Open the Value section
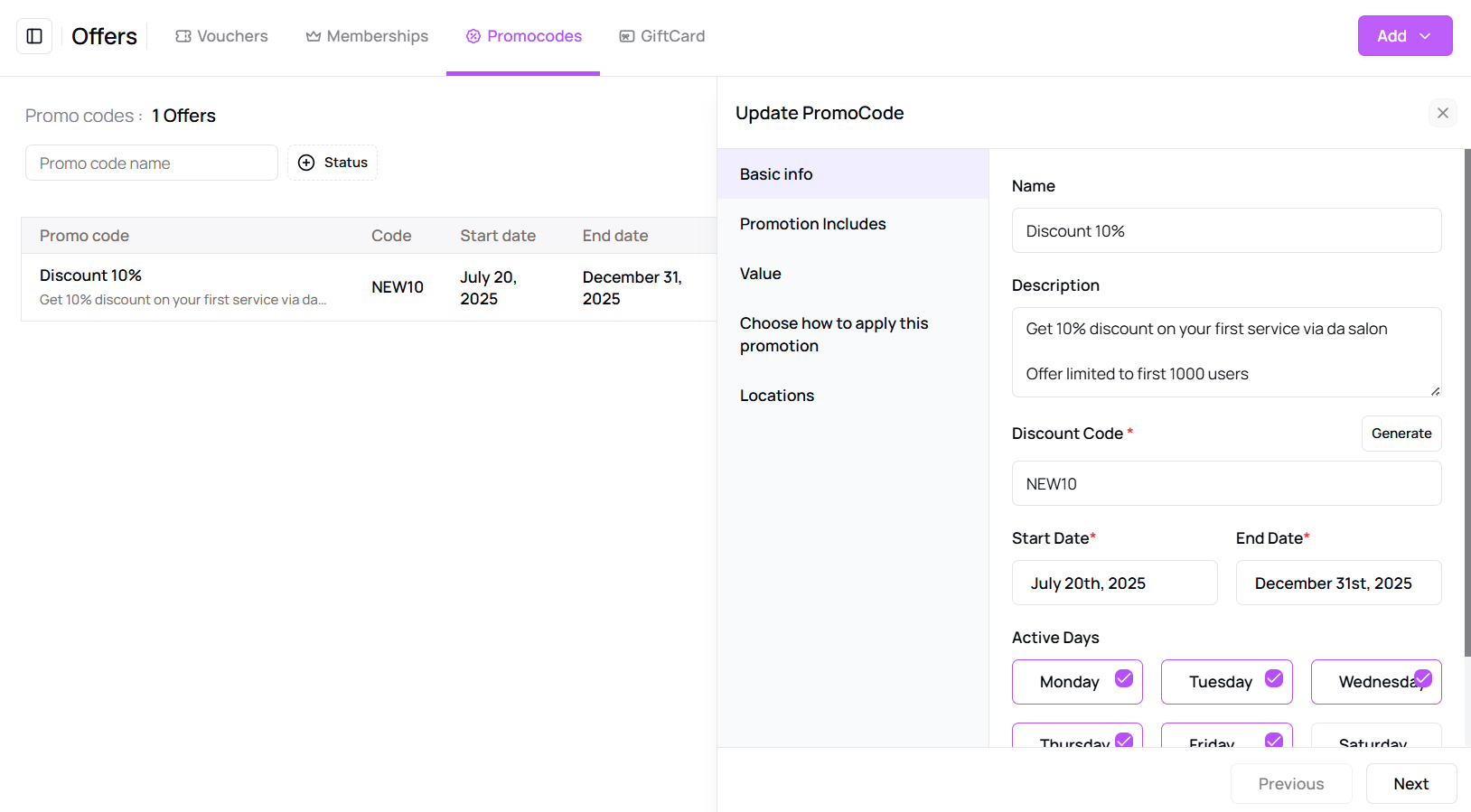This screenshot has height=812, width=1471. pos(853,274)
